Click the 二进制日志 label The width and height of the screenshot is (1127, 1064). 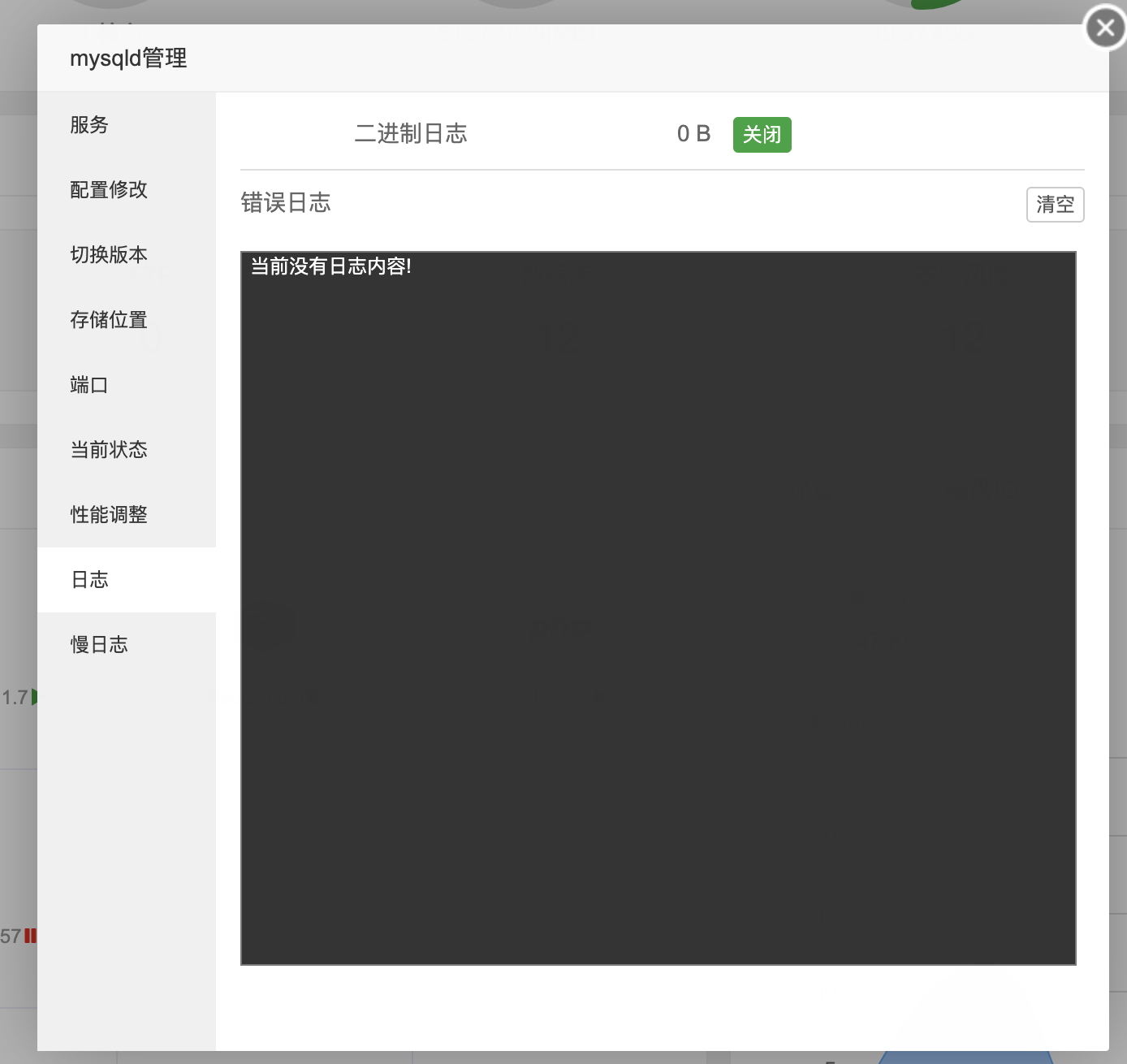(x=411, y=134)
